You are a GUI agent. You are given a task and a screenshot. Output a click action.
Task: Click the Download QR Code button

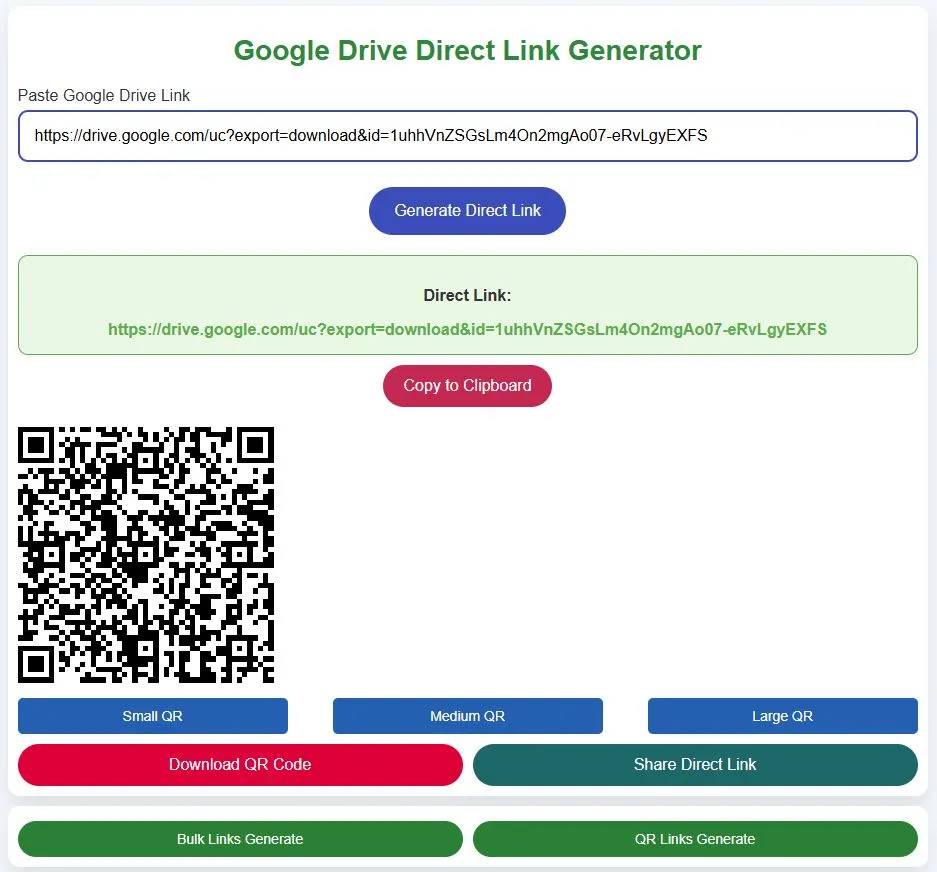tap(240, 764)
